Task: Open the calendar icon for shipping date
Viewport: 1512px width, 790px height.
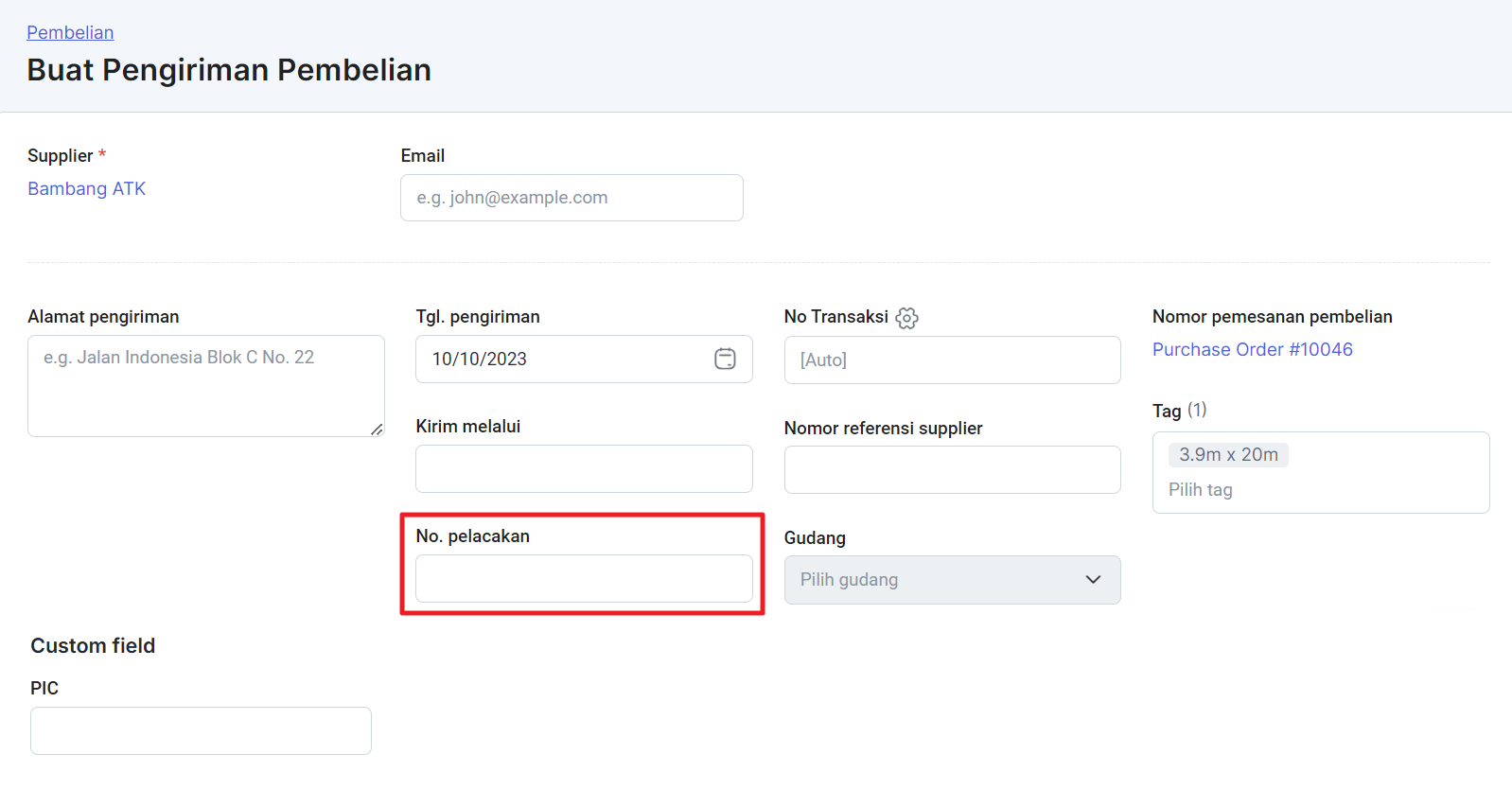Action: coord(725,359)
